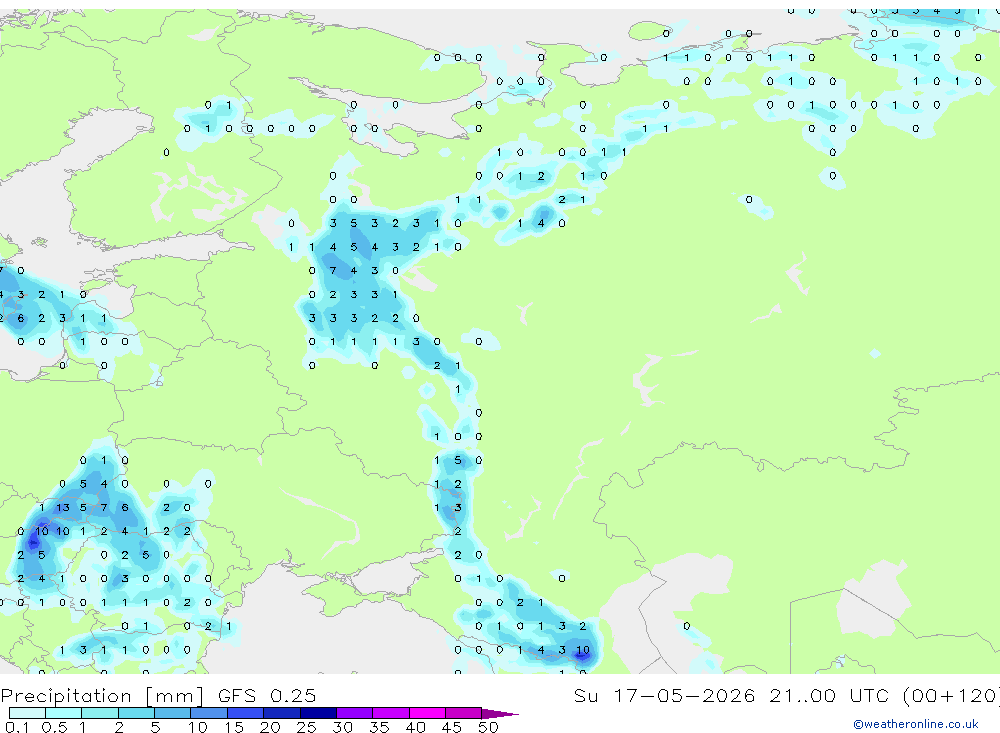Click the legend label 35
Image resolution: width=1000 pixels, height=733 pixels.
pos(379,727)
